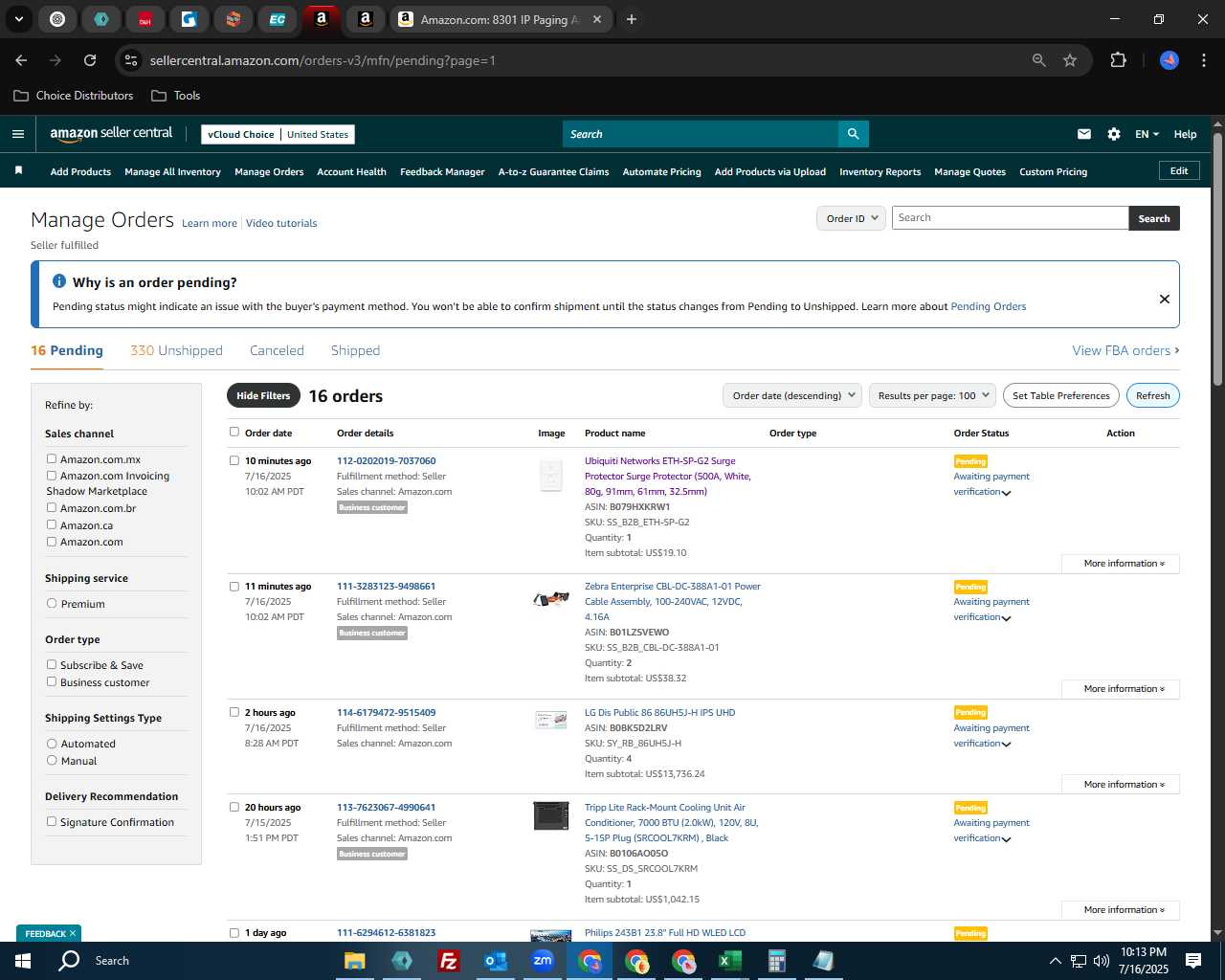Open Outlook from taskbar
1225x980 pixels.
(x=495, y=961)
